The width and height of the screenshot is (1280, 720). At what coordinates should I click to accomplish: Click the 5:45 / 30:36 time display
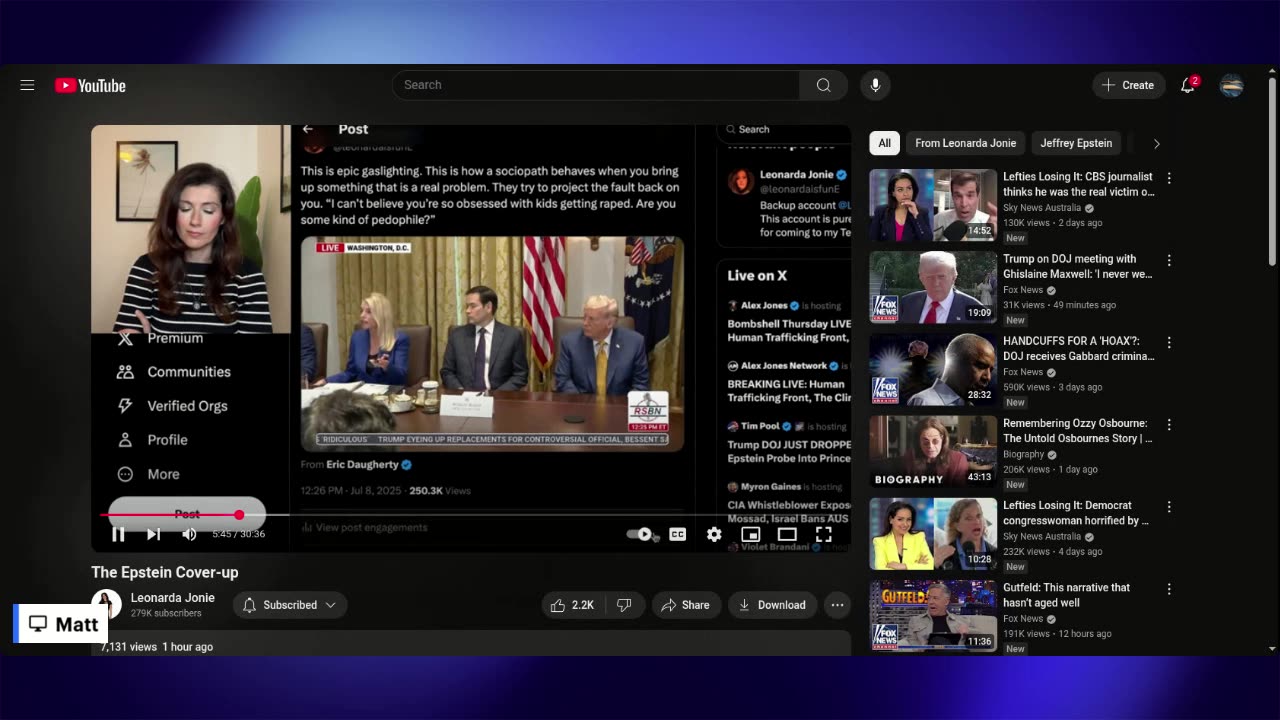[238, 535]
